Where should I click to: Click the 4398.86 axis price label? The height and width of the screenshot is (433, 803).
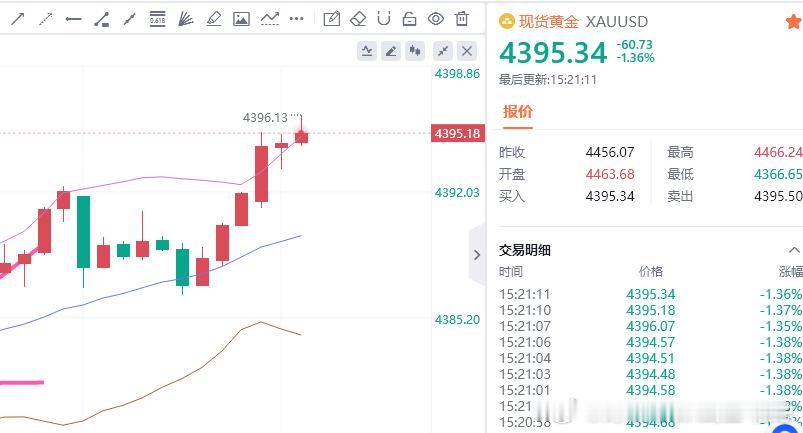(457, 74)
